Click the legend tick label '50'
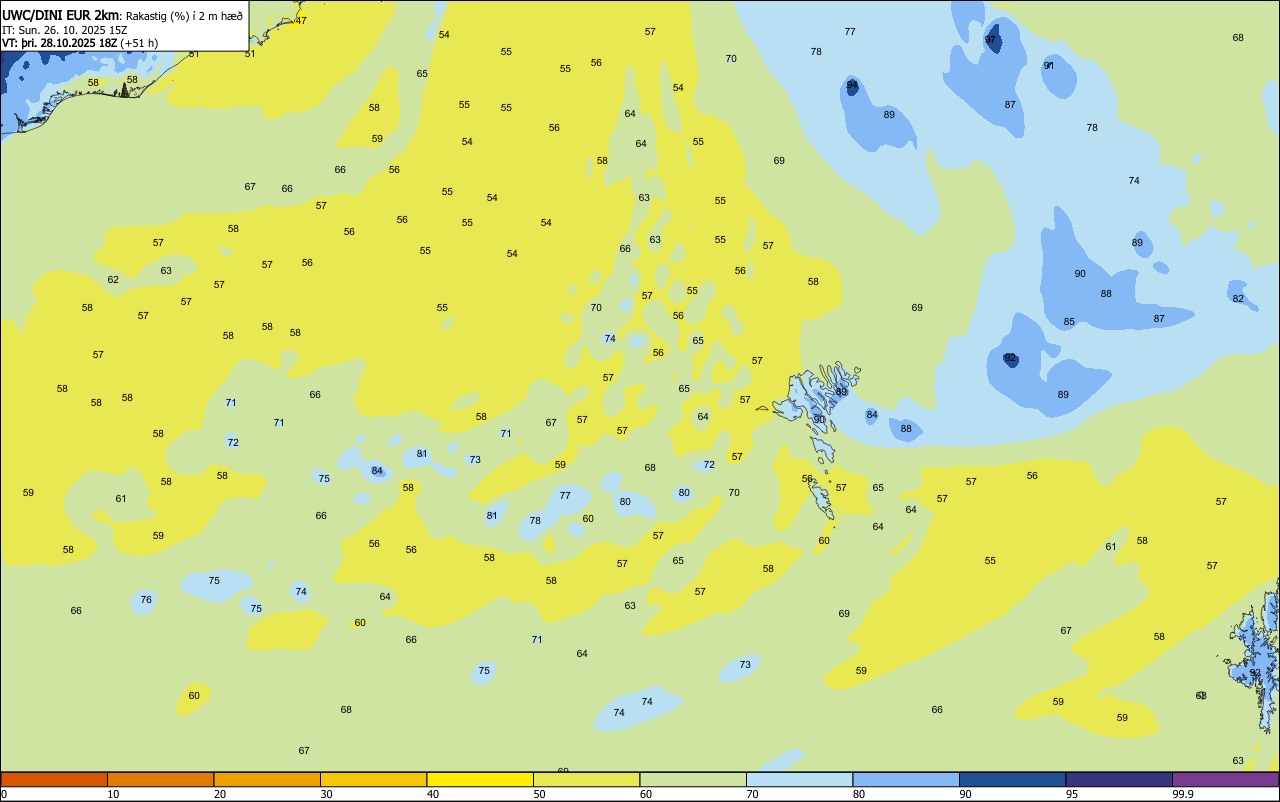This screenshot has height=802, width=1280. pos(539,794)
